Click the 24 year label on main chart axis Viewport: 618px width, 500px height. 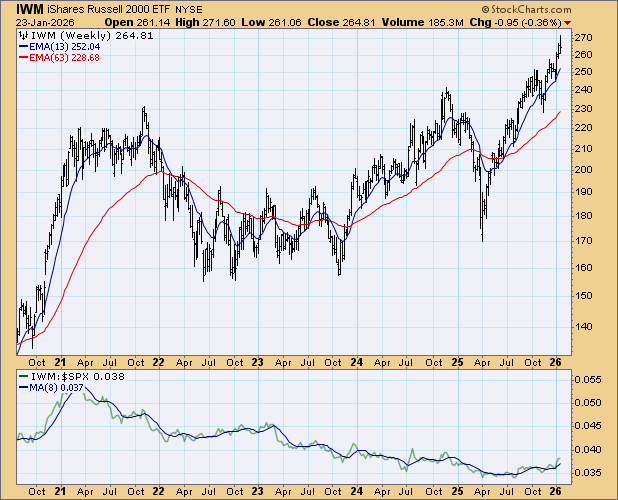356,362
